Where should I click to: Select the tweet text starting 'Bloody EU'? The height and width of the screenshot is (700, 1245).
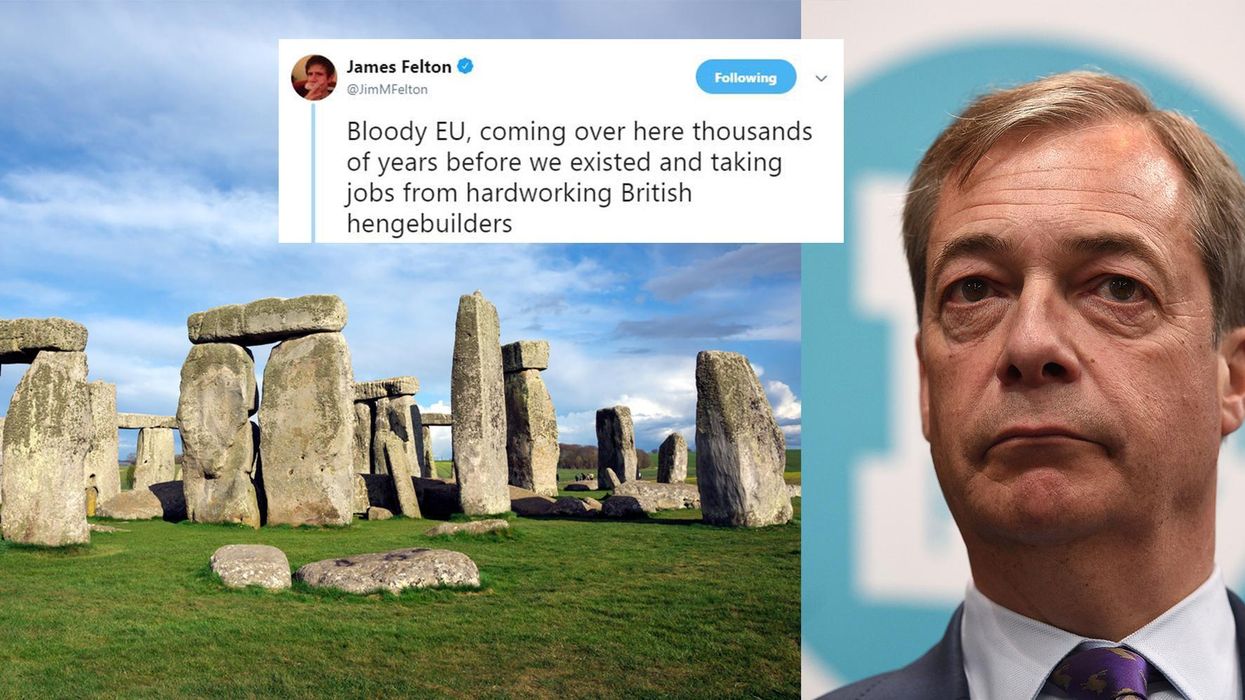pyautogui.click(x=579, y=177)
